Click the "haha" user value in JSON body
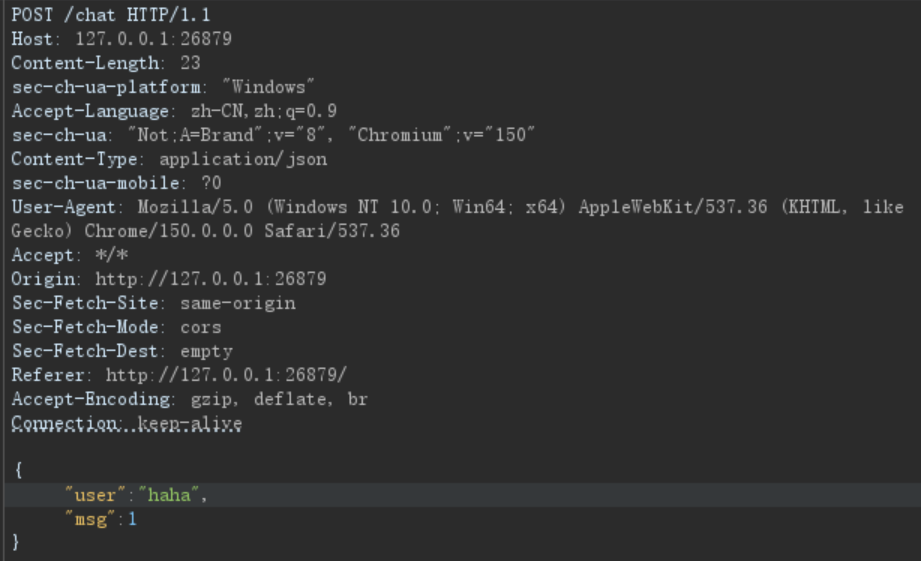The width and height of the screenshot is (921, 561). (x=169, y=495)
